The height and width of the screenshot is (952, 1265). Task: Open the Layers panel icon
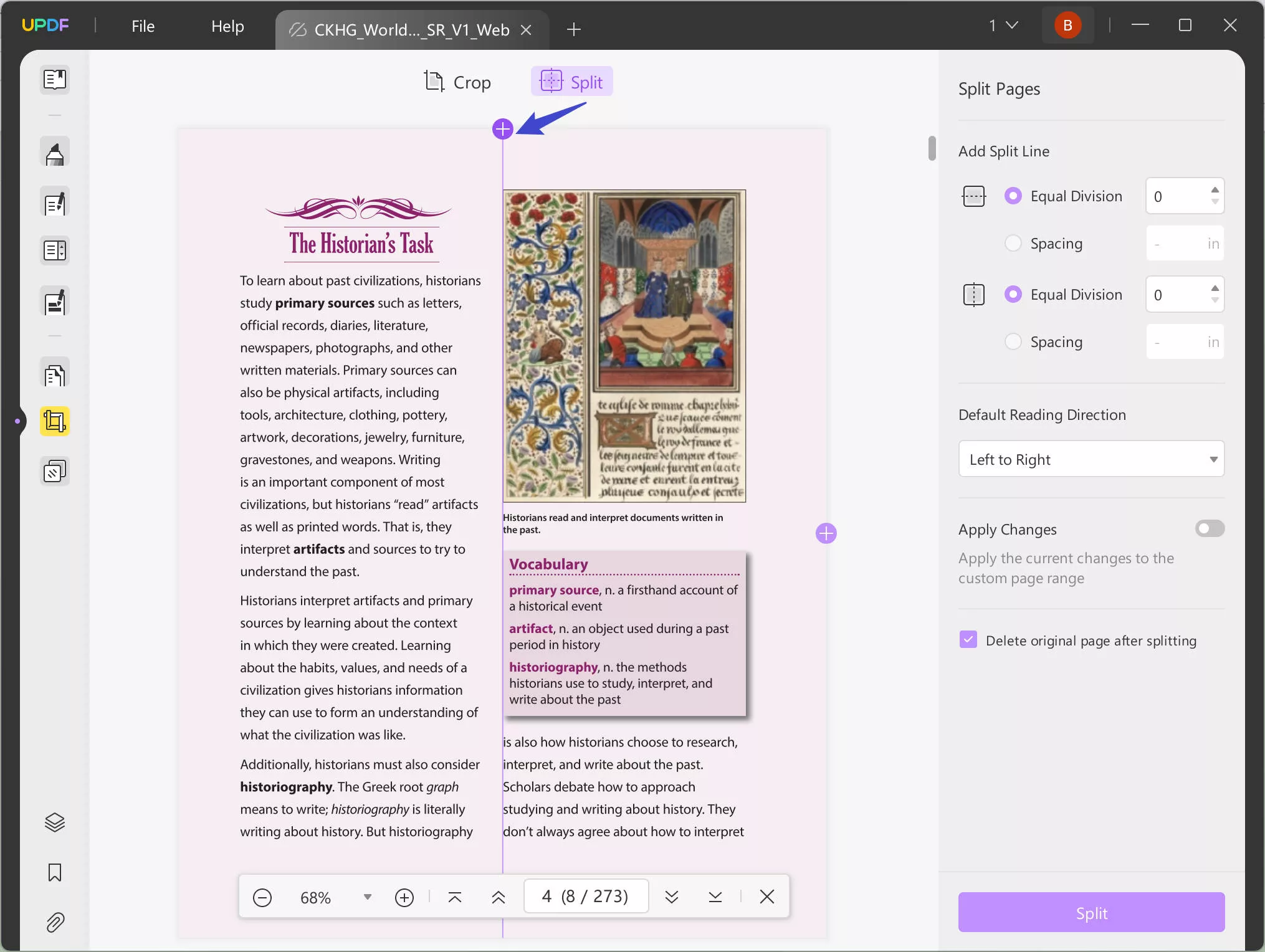click(55, 822)
